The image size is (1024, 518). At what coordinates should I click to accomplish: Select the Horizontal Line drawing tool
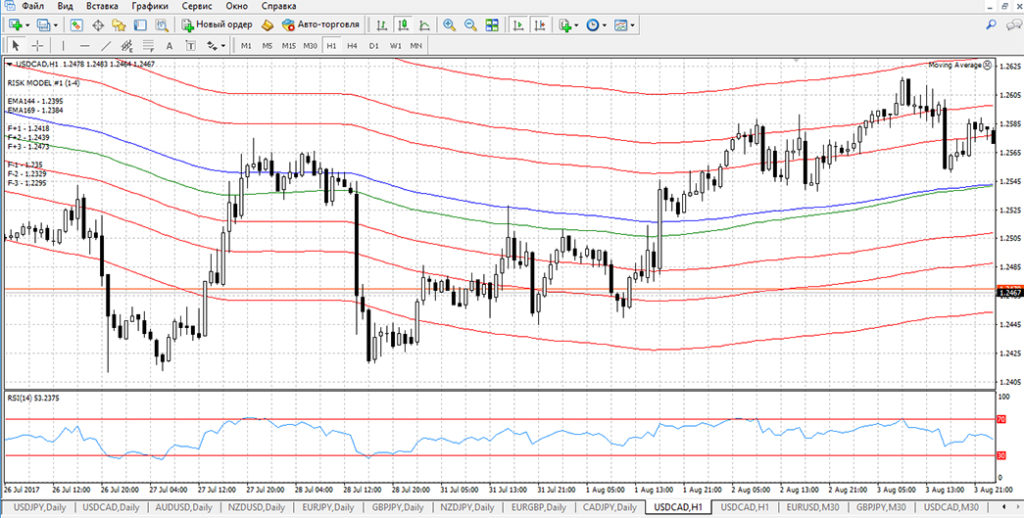(x=84, y=45)
